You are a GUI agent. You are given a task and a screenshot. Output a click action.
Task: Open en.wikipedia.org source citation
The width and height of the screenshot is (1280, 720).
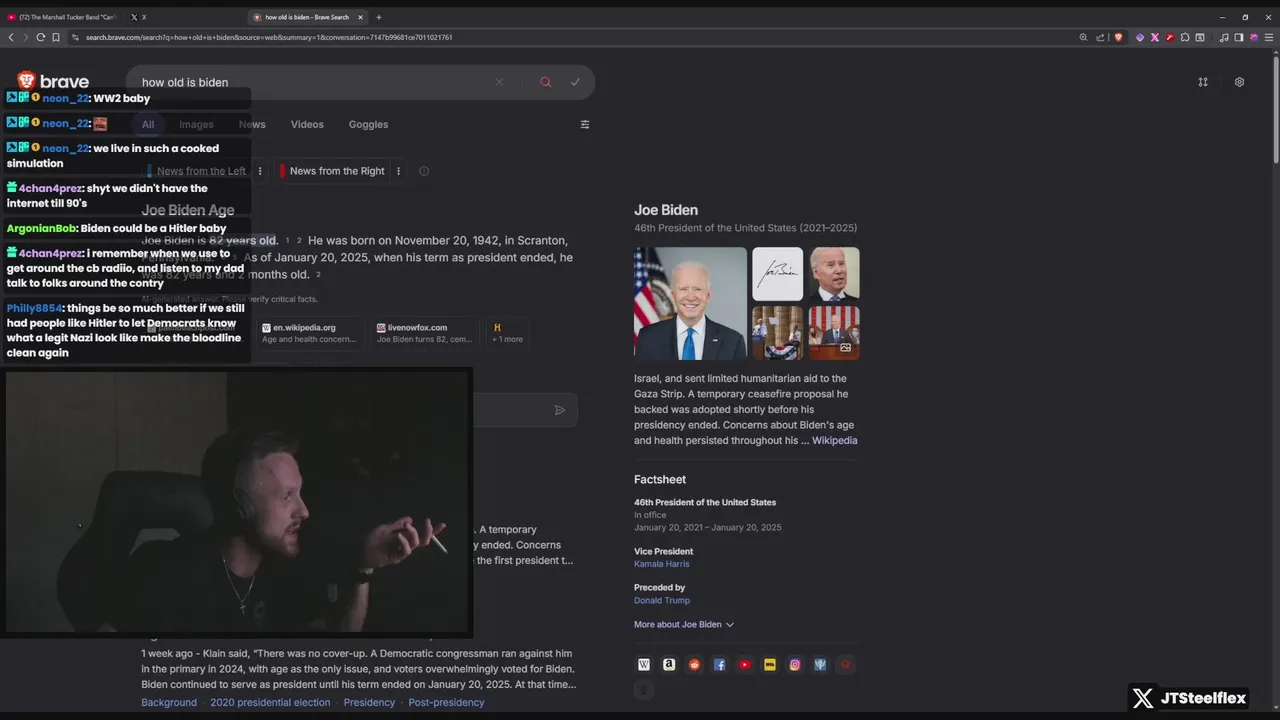point(309,333)
